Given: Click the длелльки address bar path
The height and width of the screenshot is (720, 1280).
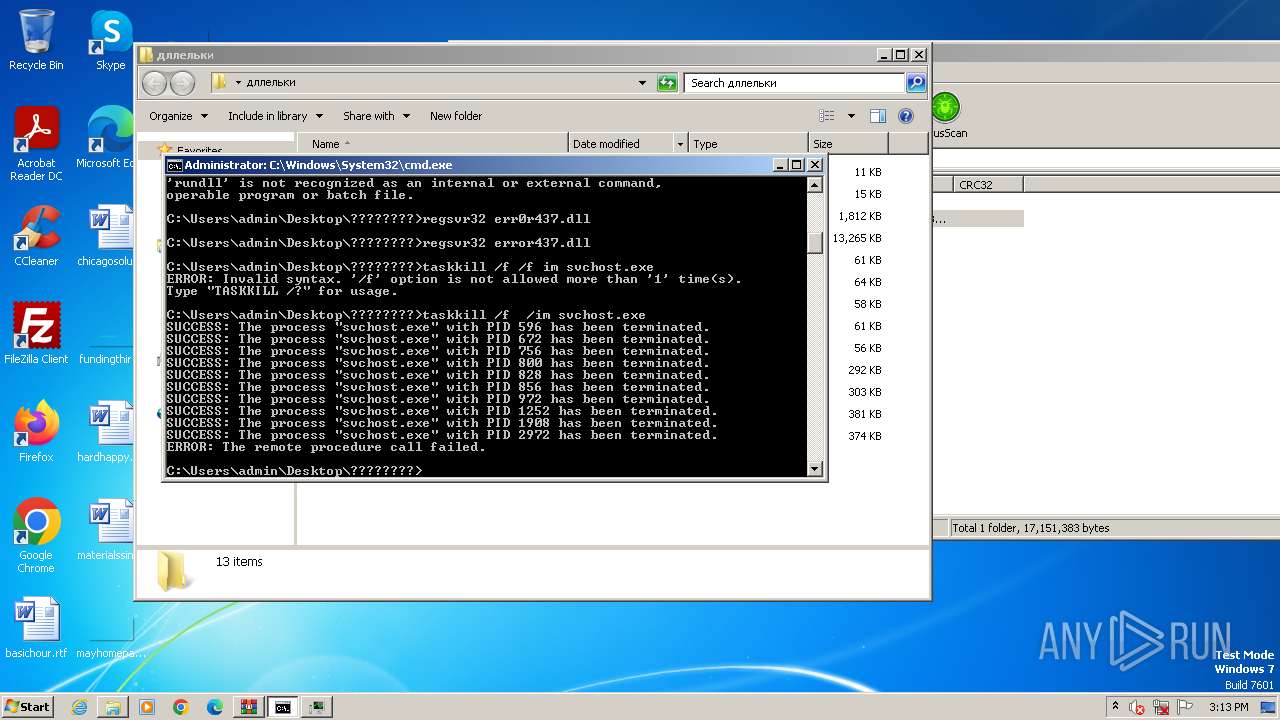Looking at the screenshot, I should pyautogui.click(x=271, y=83).
